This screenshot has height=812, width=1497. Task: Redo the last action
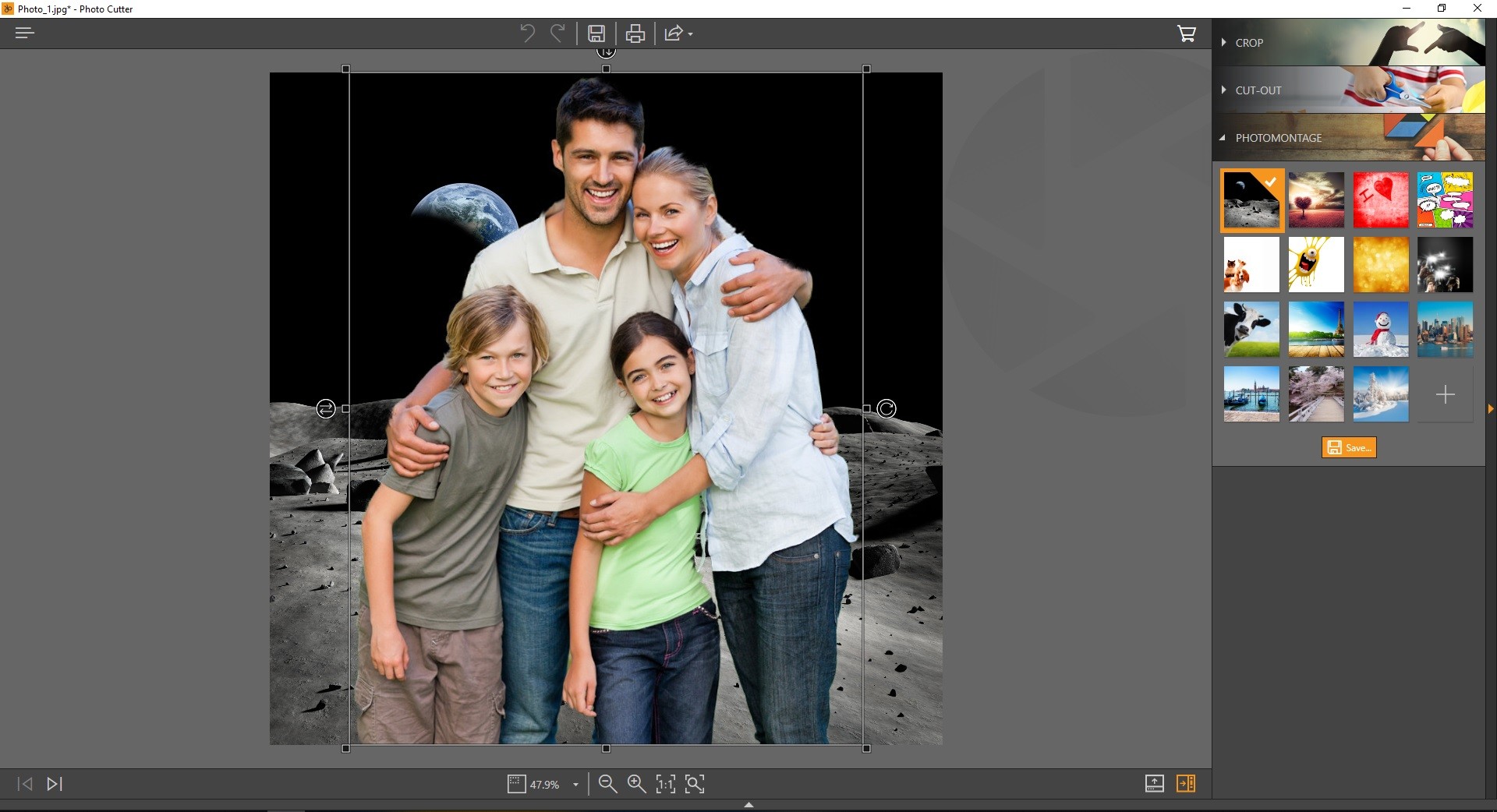point(558,33)
